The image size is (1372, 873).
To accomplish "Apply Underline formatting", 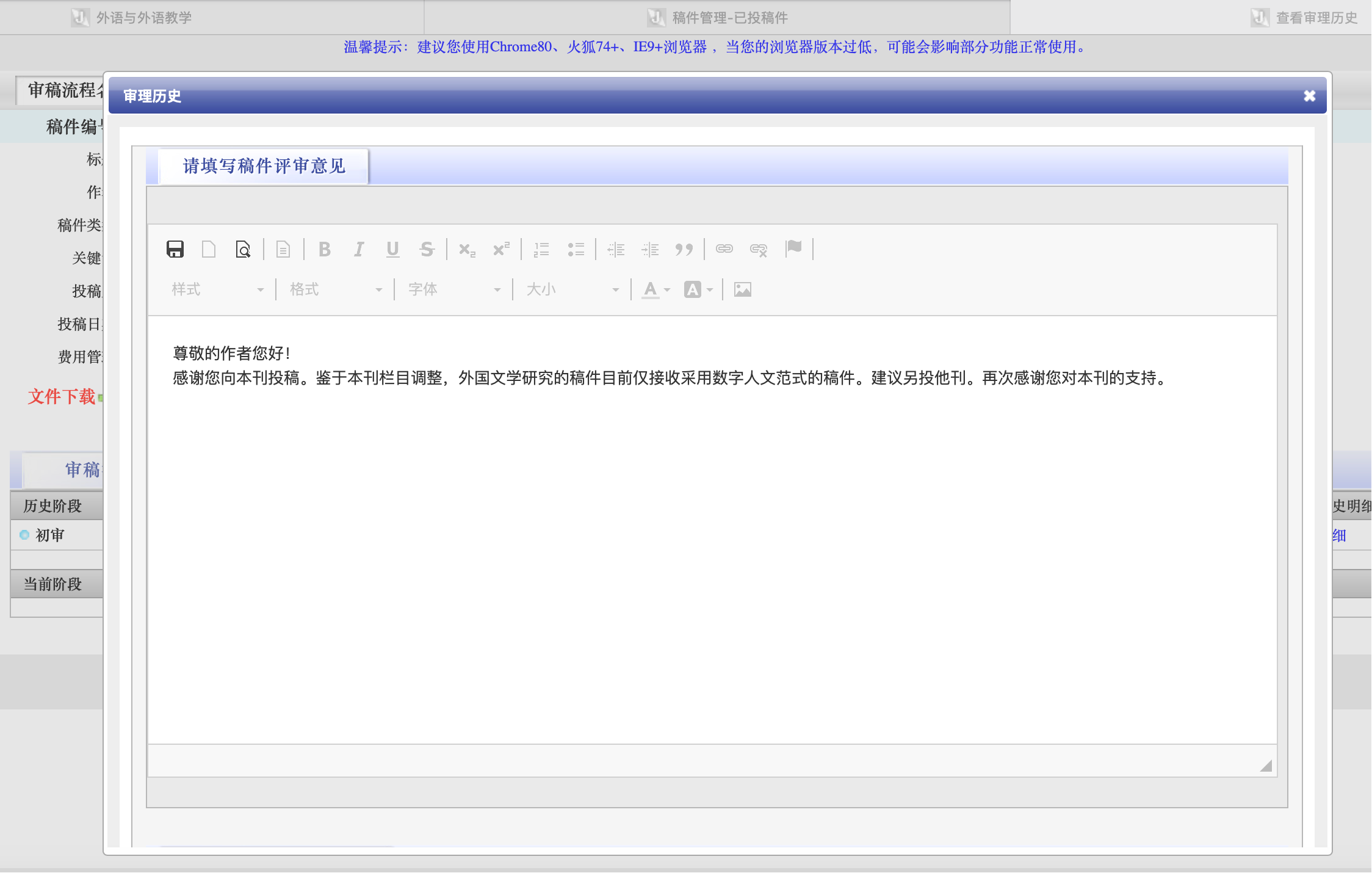I will pos(392,249).
